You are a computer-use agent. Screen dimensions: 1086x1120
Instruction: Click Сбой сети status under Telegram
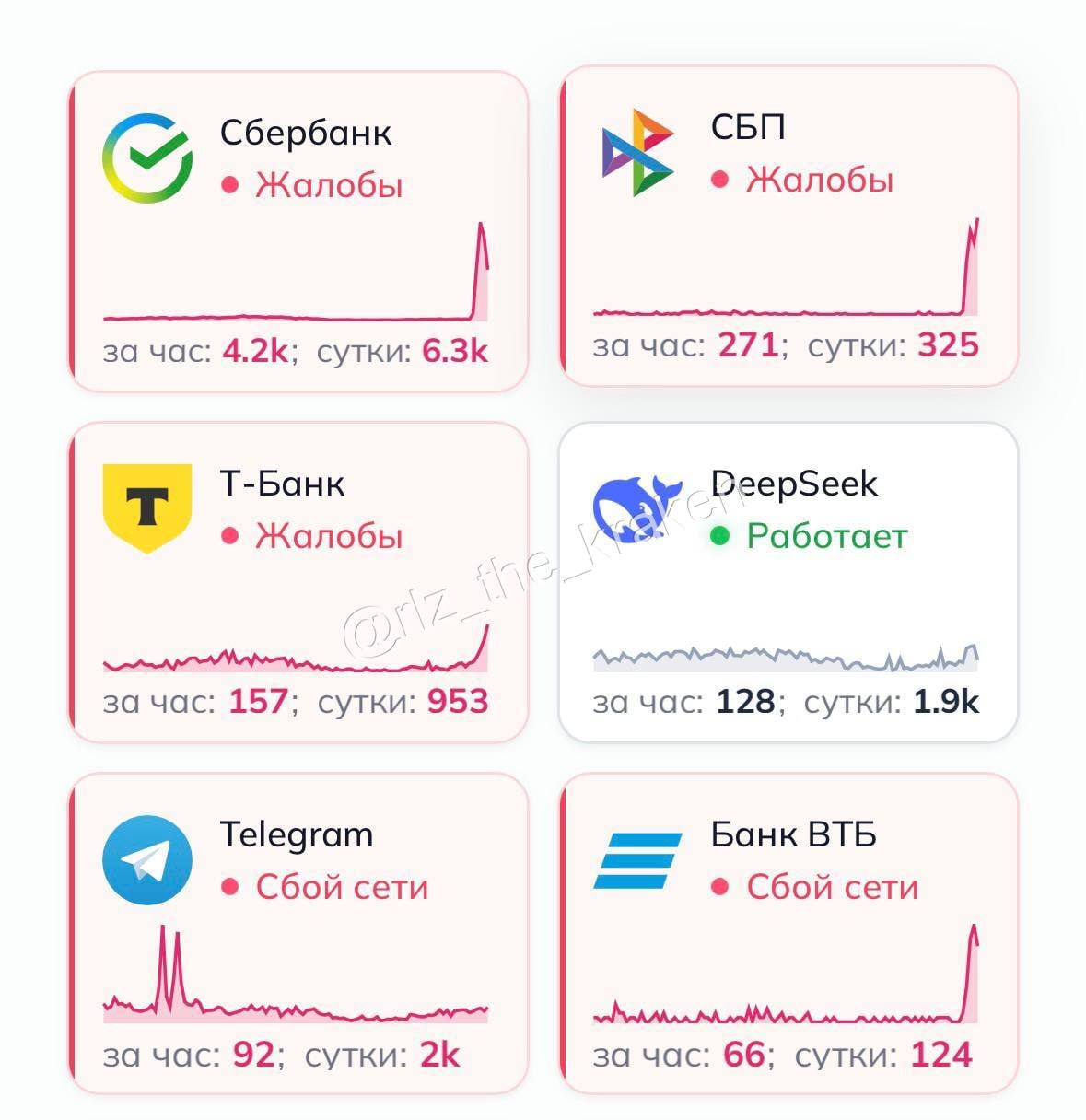click(x=342, y=887)
